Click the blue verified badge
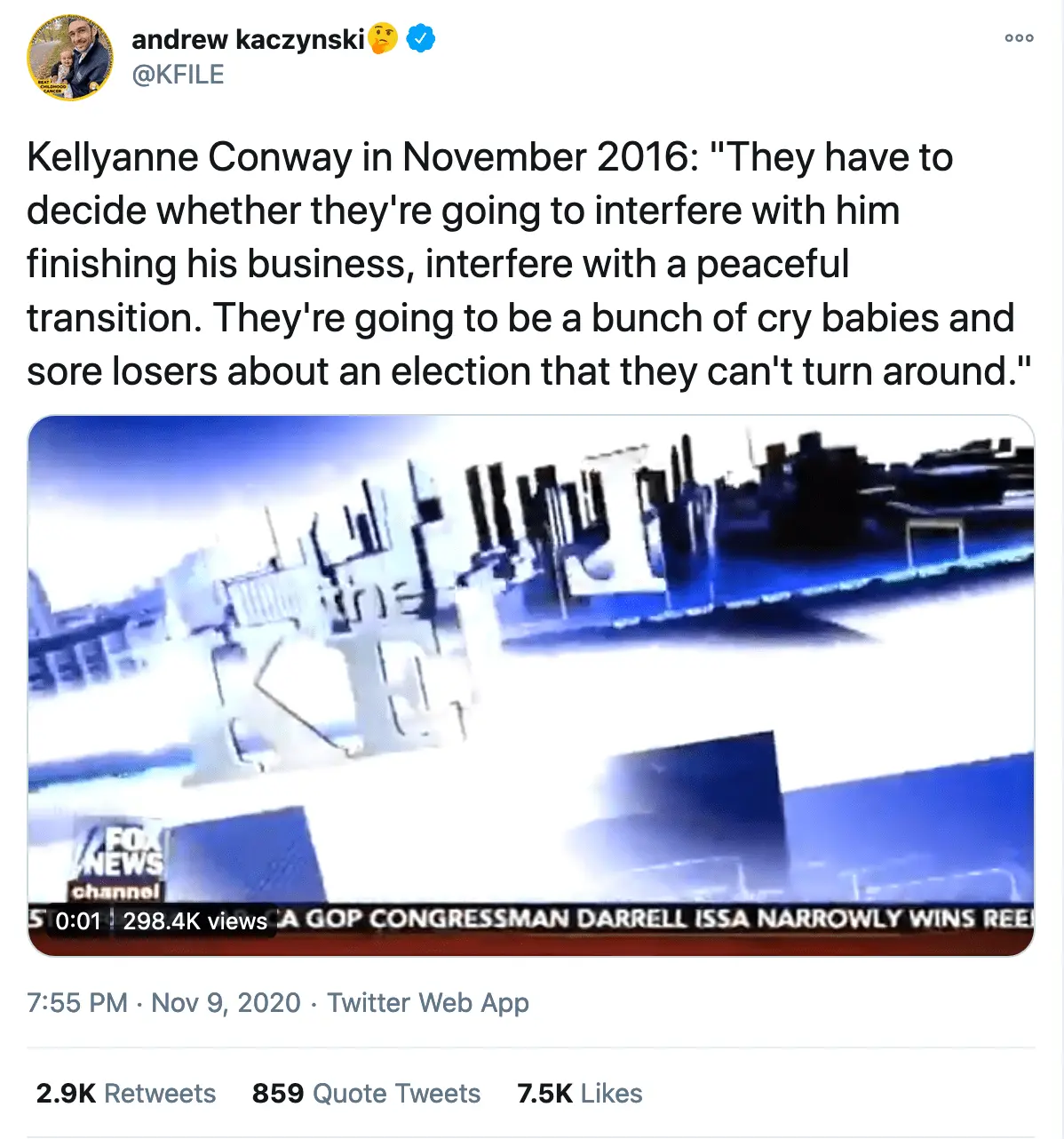 pyautogui.click(x=420, y=39)
